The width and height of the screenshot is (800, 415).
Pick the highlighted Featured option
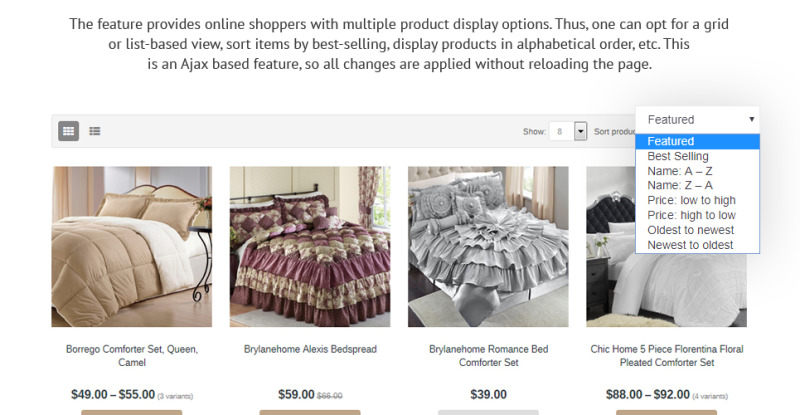pos(671,142)
